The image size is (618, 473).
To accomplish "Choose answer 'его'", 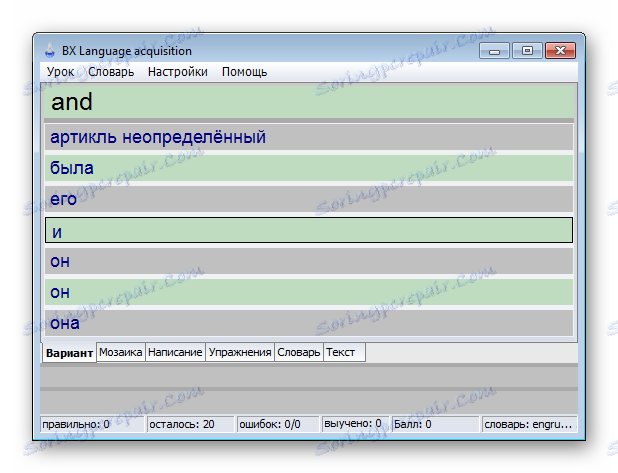I will (x=309, y=199).
